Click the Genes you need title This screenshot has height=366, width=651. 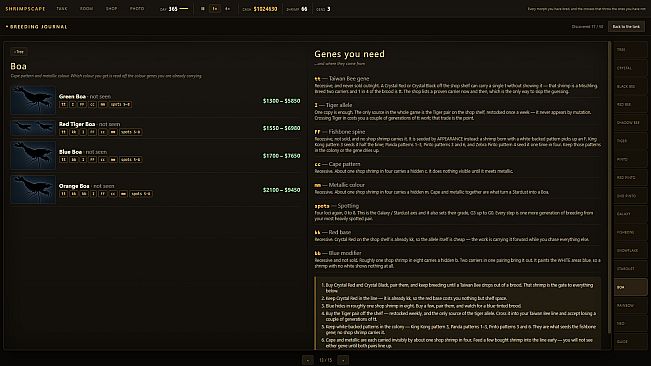click(x=349, y=54)
